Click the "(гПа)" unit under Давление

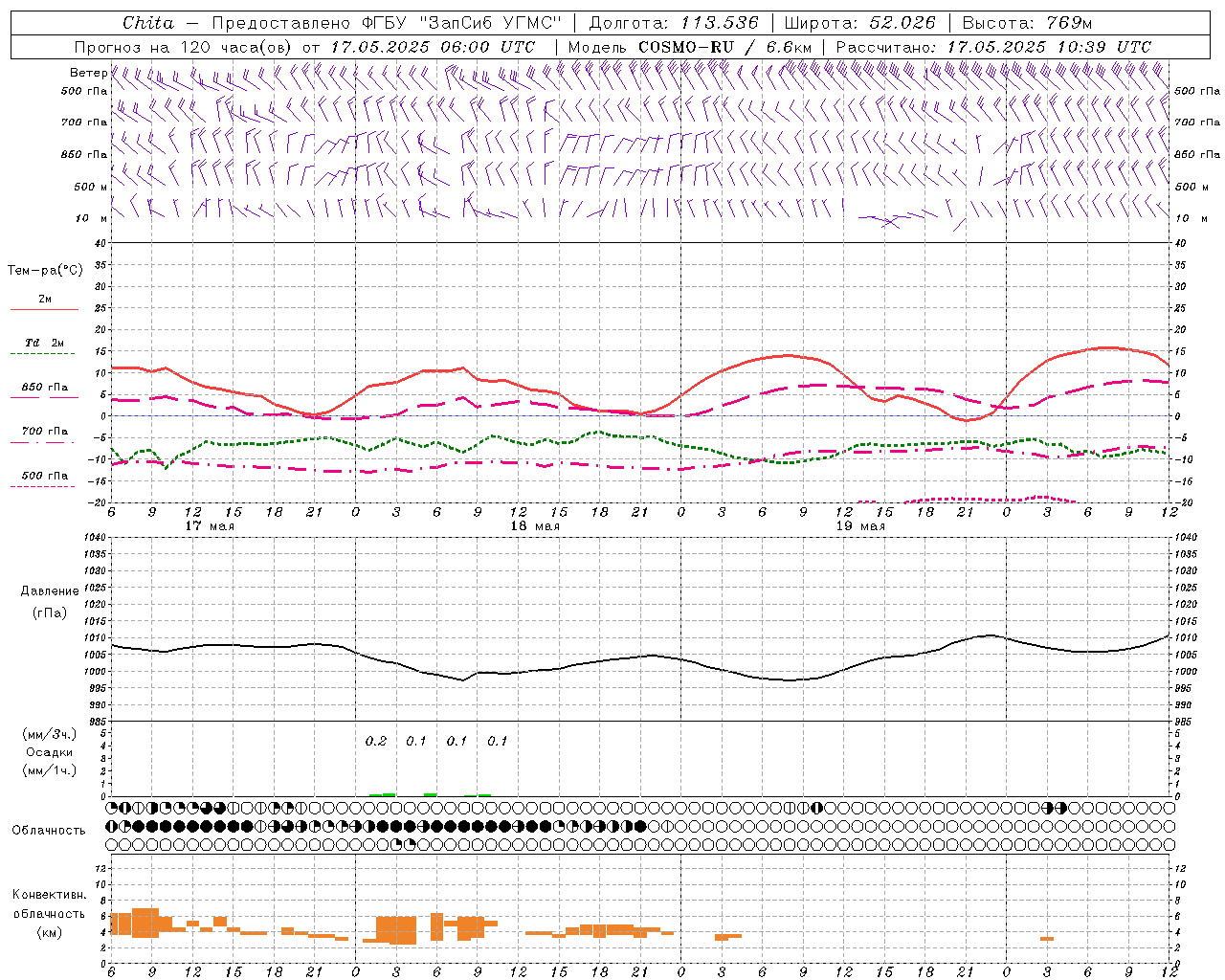point(49,612)
